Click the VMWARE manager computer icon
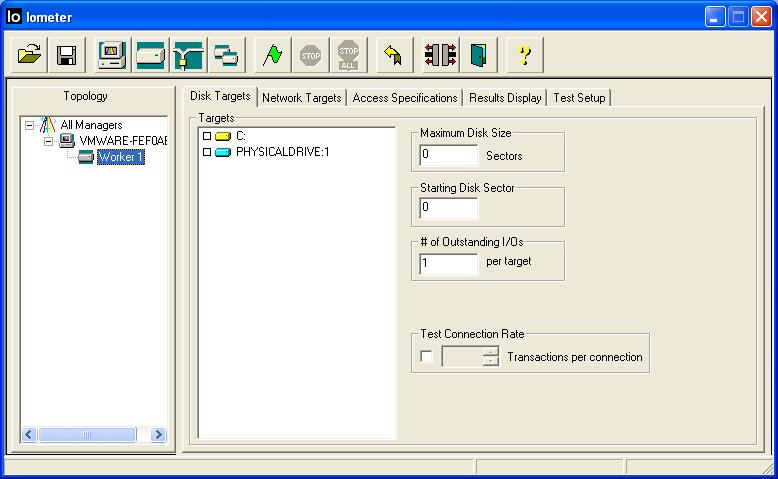This screenshot has height=479, width=778. tap(66, 140)
